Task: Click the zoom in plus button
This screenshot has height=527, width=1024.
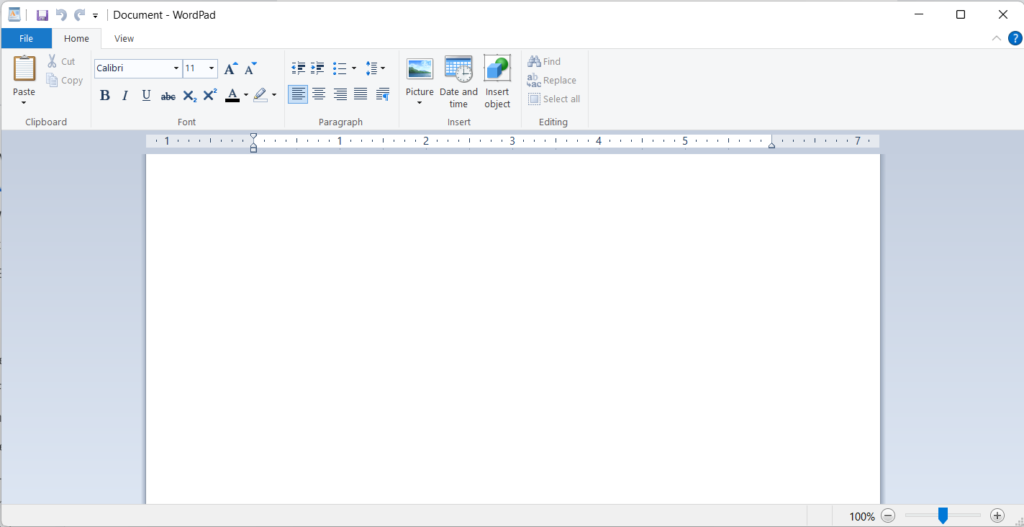Action: click(996, 516)
